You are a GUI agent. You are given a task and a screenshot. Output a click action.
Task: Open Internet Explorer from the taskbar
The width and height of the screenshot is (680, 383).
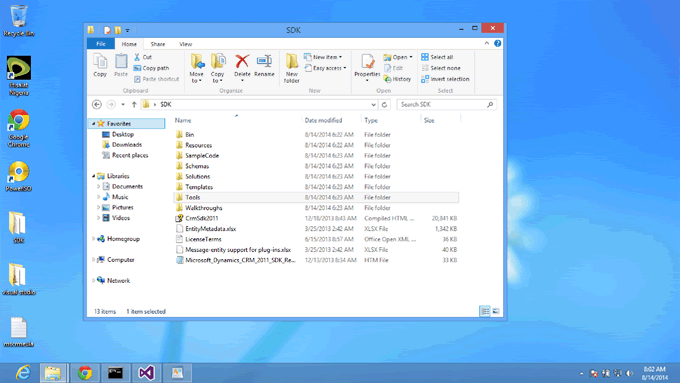(23, 373)
